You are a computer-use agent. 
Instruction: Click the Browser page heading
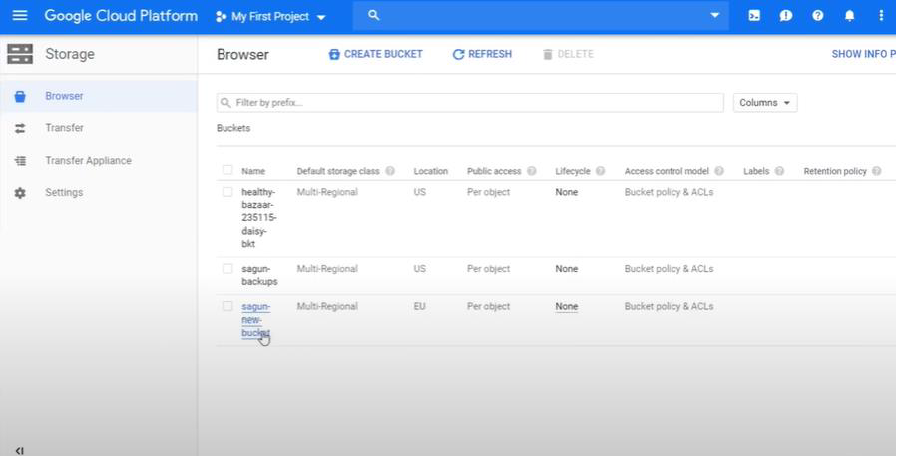tap(243, 55)
